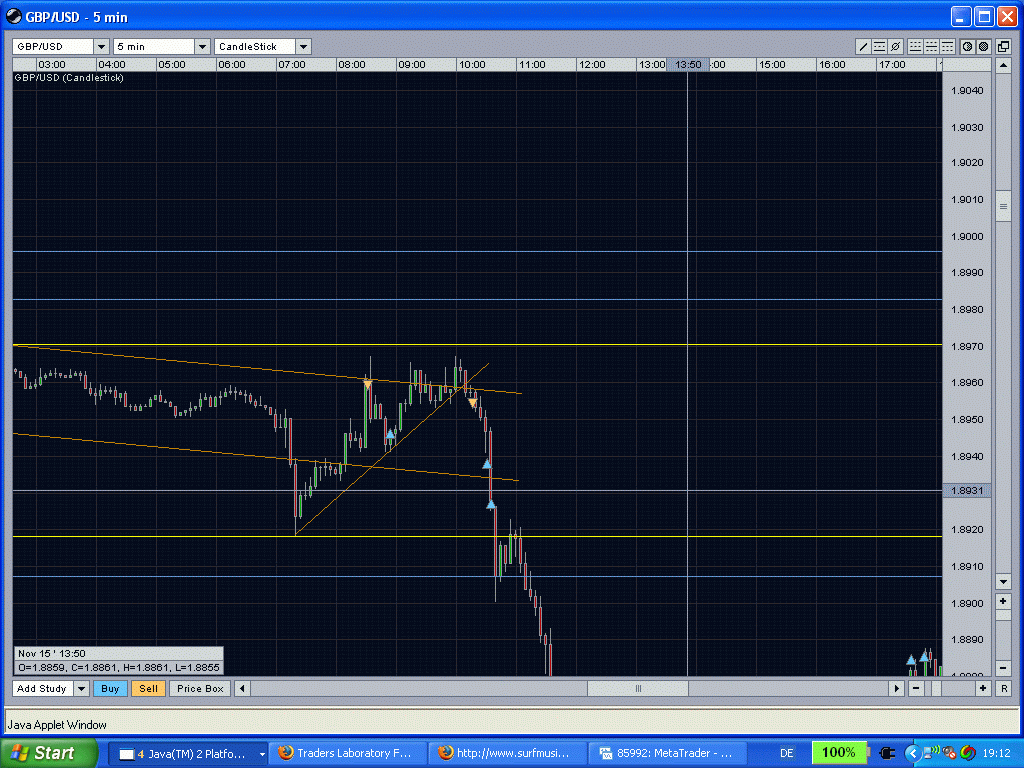Click the highlighted 13:50 time label
The width and height of the screenshot is (1024, 768).
(x=688, y=65)
